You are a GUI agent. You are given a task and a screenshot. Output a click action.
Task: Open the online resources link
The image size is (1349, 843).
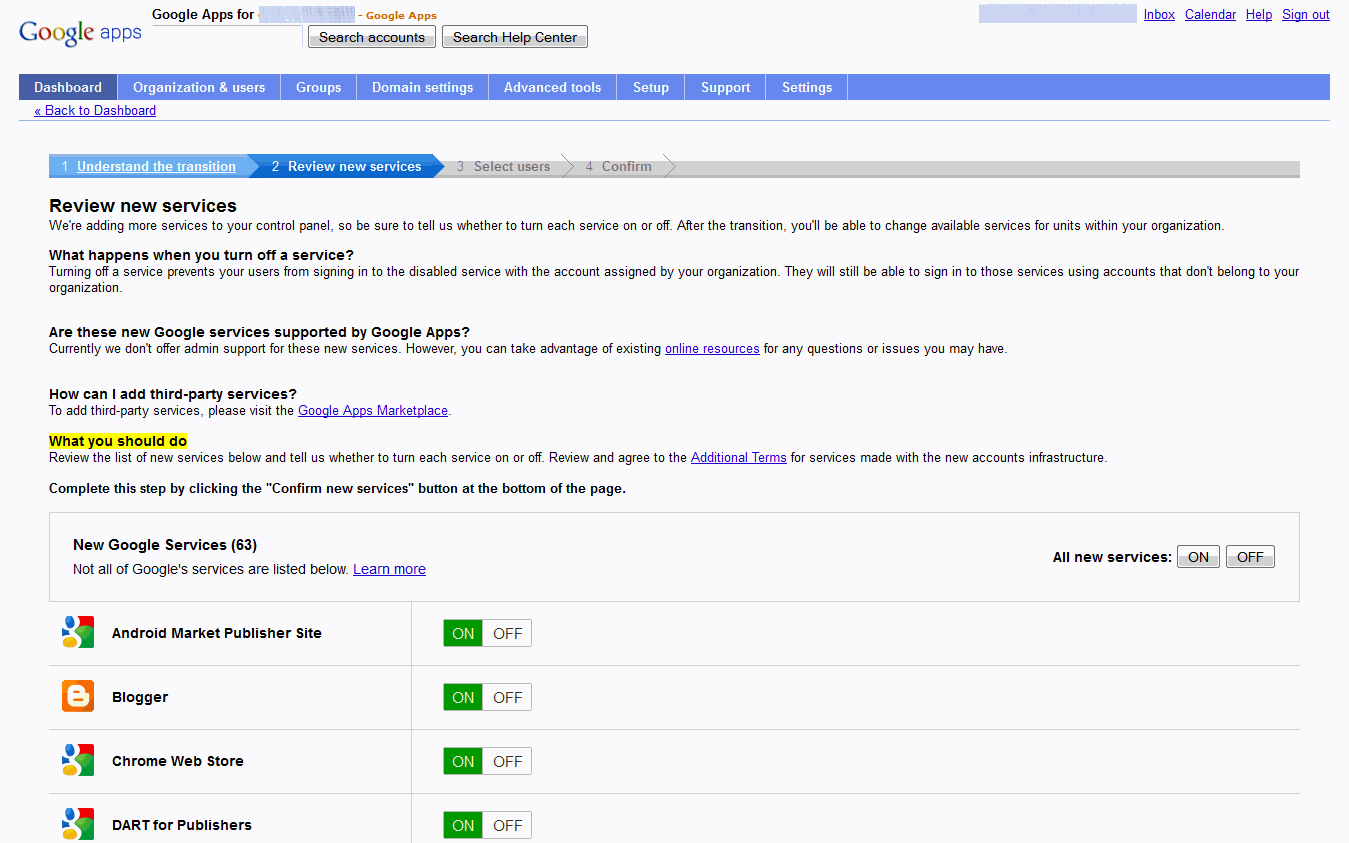712,349
